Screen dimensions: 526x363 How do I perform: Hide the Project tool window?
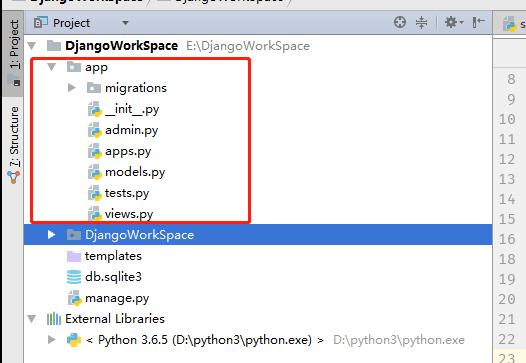click(x=479, y=22)
